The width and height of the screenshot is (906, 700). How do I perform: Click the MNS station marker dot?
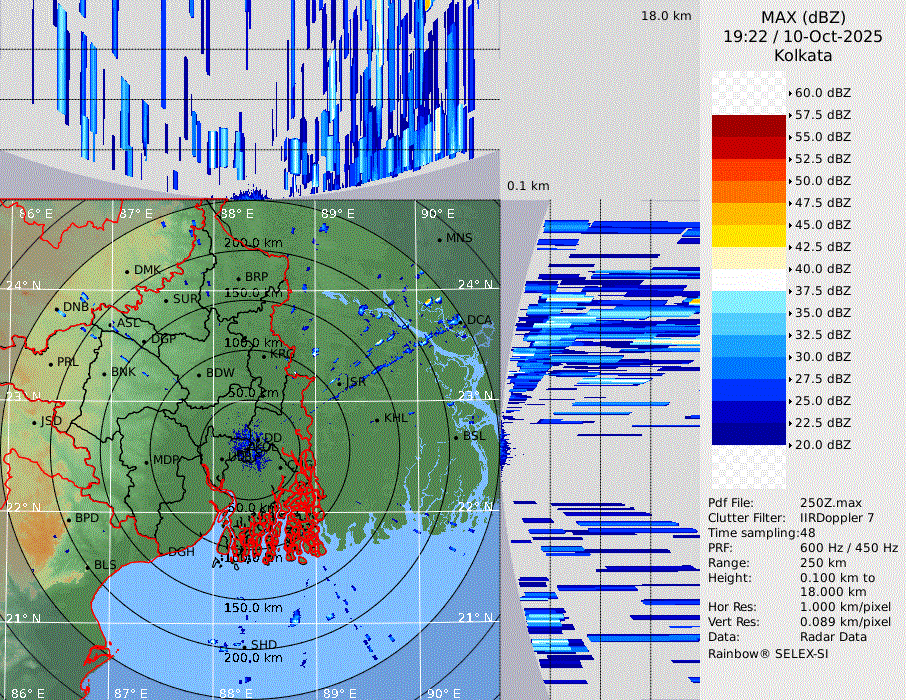(440, 239)
